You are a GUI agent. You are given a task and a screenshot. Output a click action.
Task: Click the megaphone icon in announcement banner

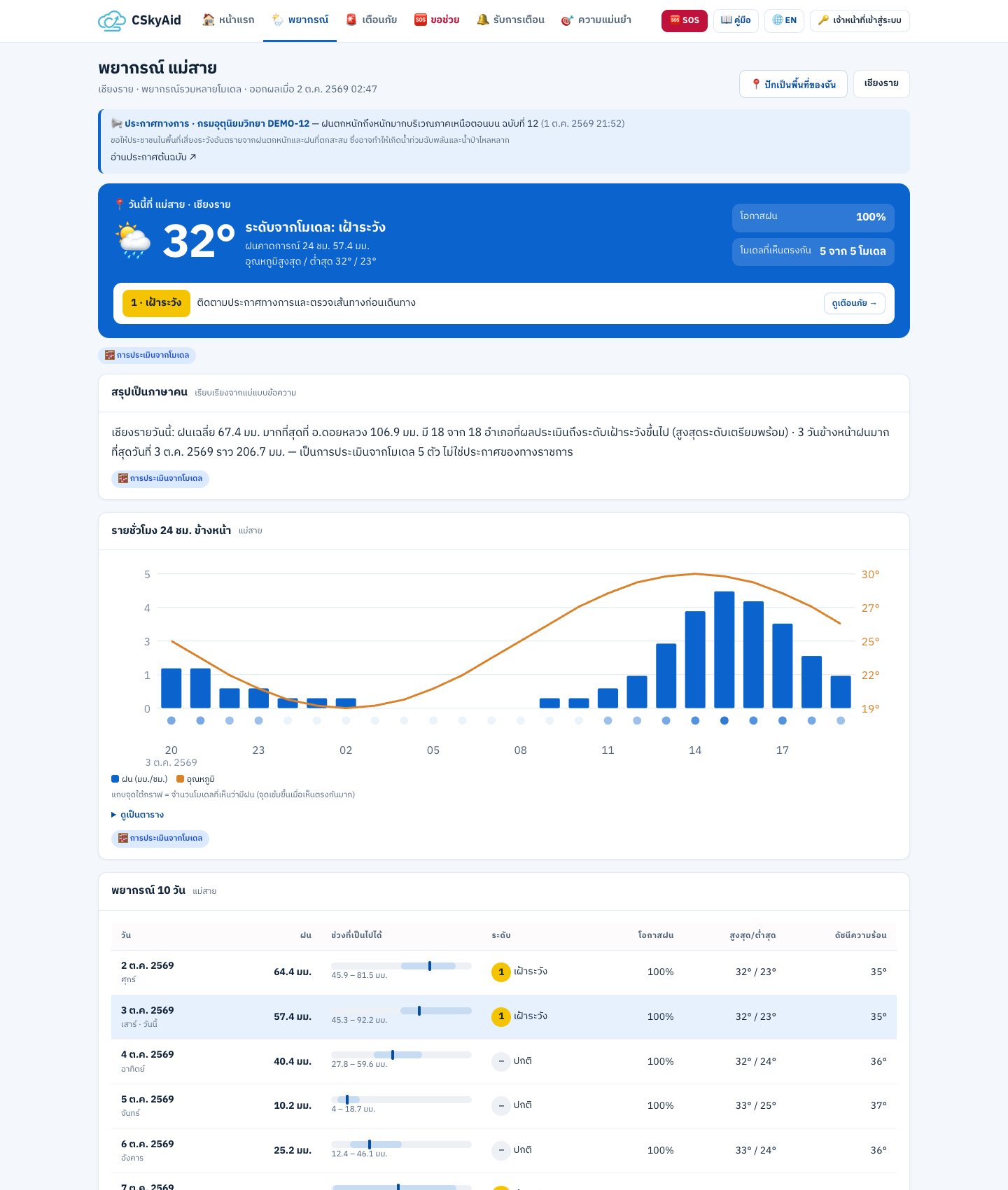pos(116,123)
